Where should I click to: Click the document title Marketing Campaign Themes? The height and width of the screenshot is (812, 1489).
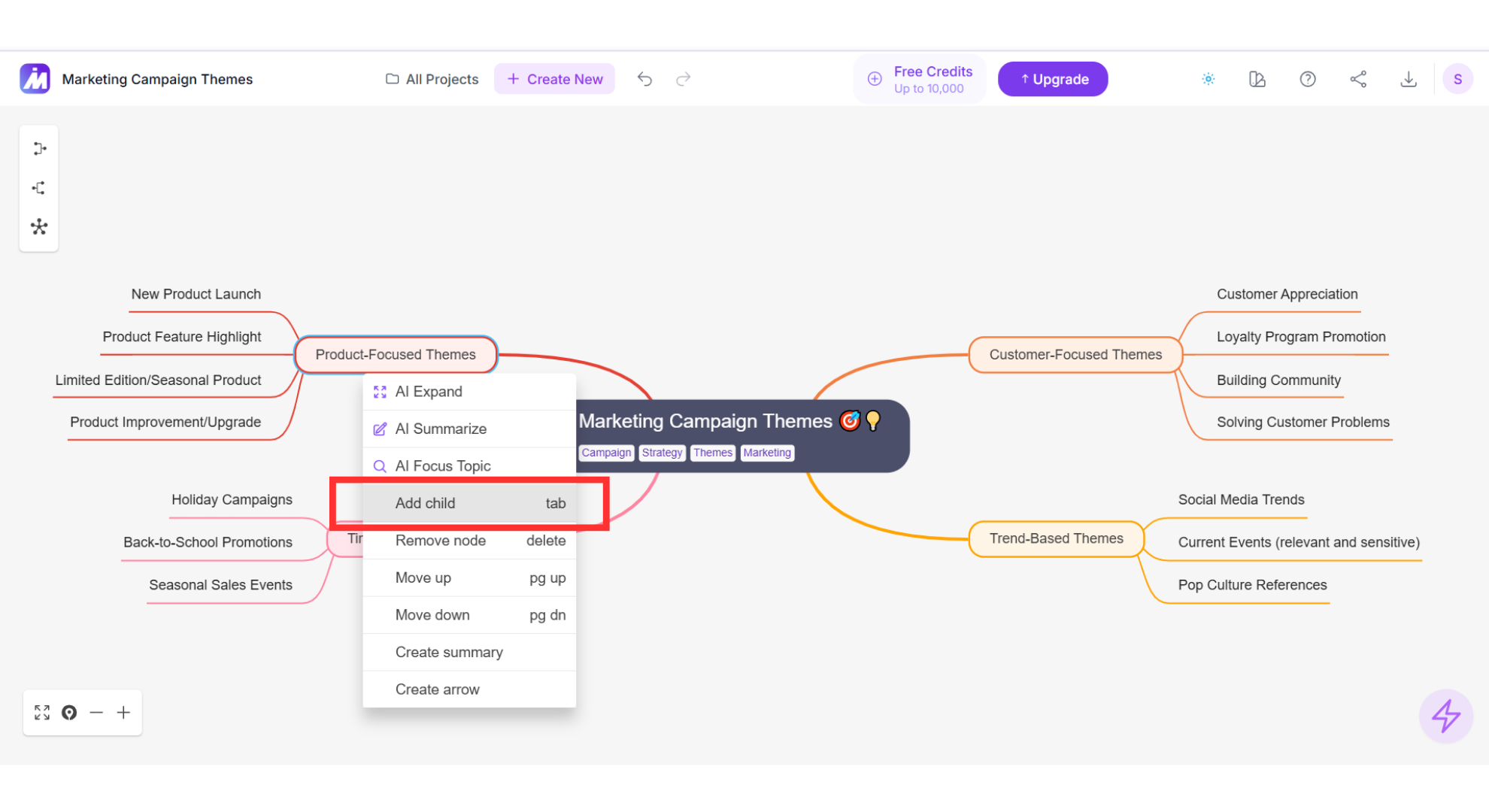157,79
